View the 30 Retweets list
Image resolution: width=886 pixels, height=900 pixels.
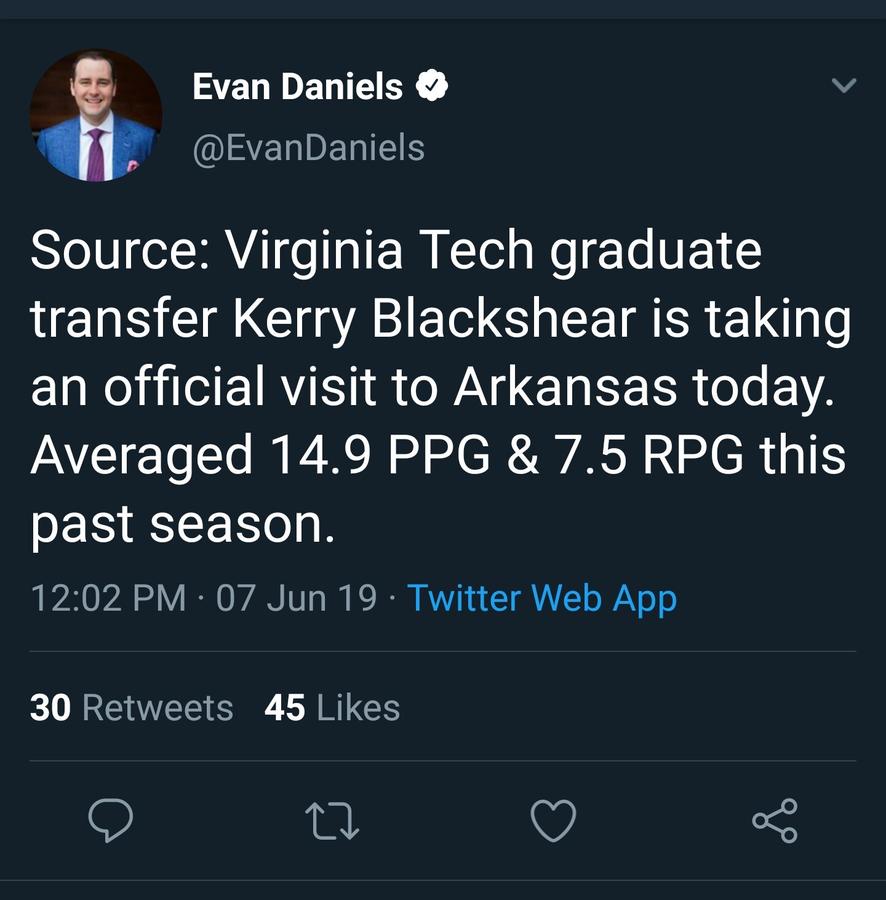point(132,708)
